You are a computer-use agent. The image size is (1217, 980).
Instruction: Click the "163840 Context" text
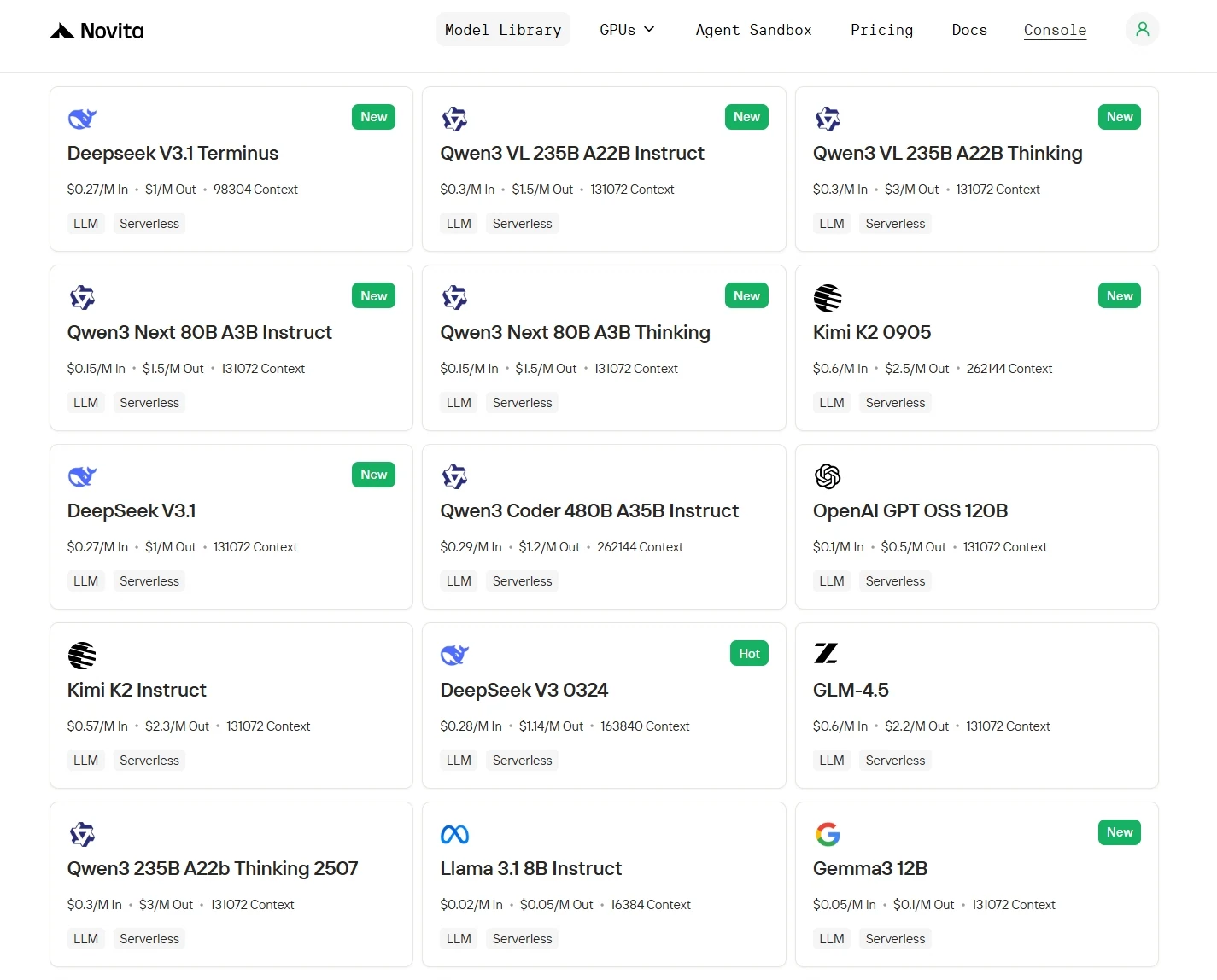[645, 726]
